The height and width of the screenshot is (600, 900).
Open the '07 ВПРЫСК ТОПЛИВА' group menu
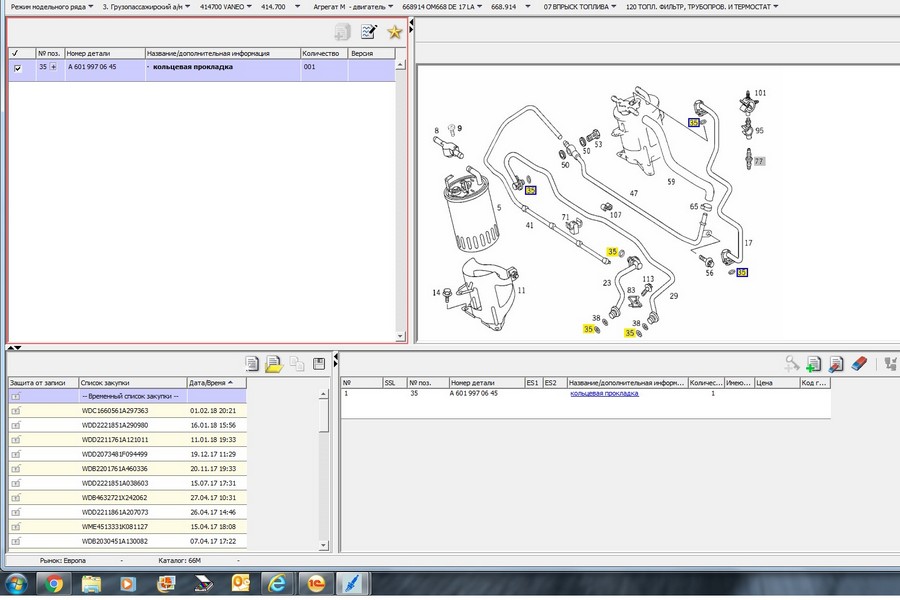pyautogui.click(x=578, y=6)
